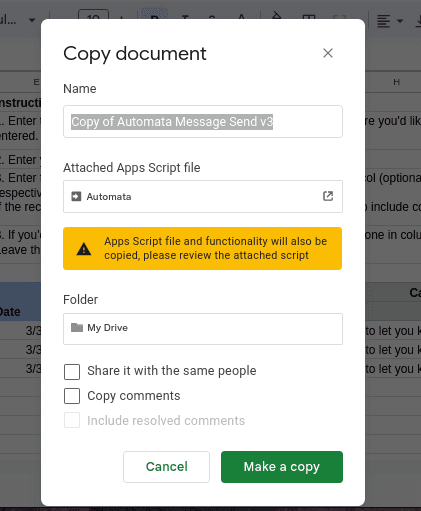
Task: Click the document Name input field
Action: [203, 122]
